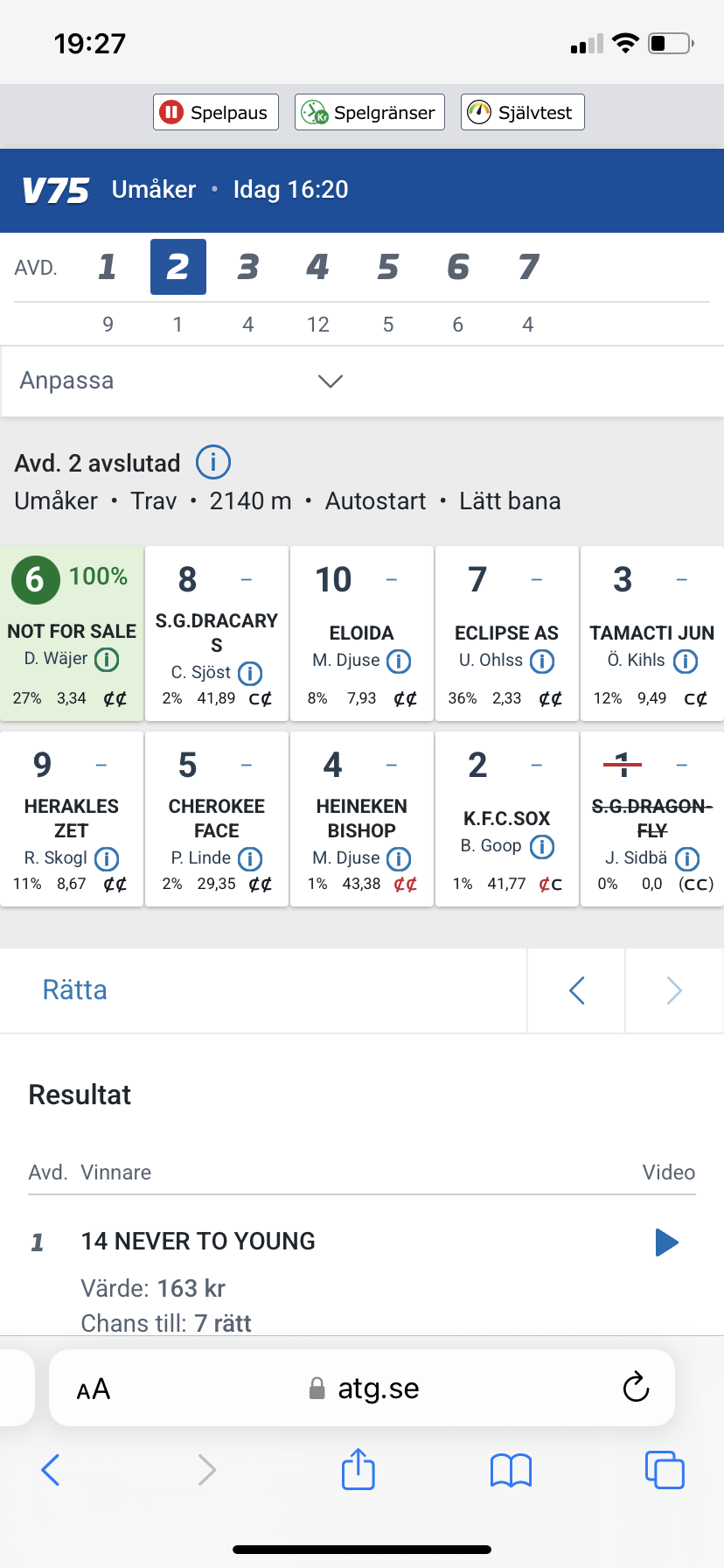Show open tabs in Safari
Viewport: 724px width, 1568px height.
tap(665, 1469)
